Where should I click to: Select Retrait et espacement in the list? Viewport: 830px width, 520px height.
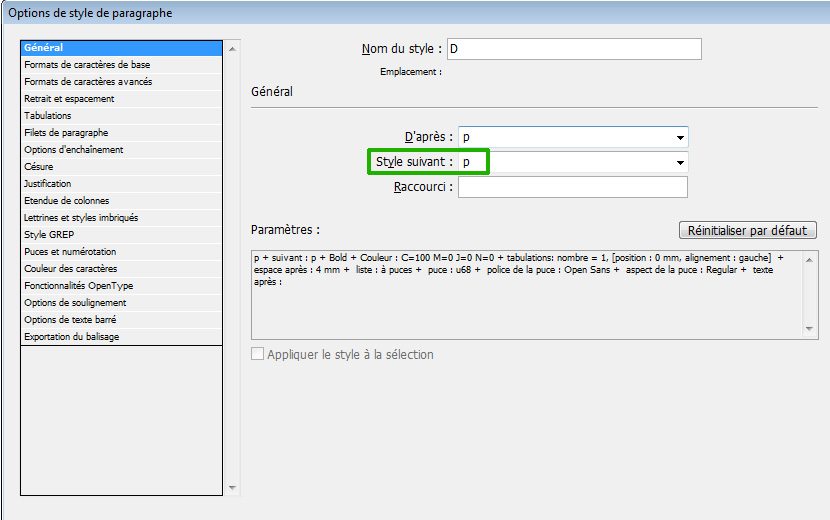[70, 99]
